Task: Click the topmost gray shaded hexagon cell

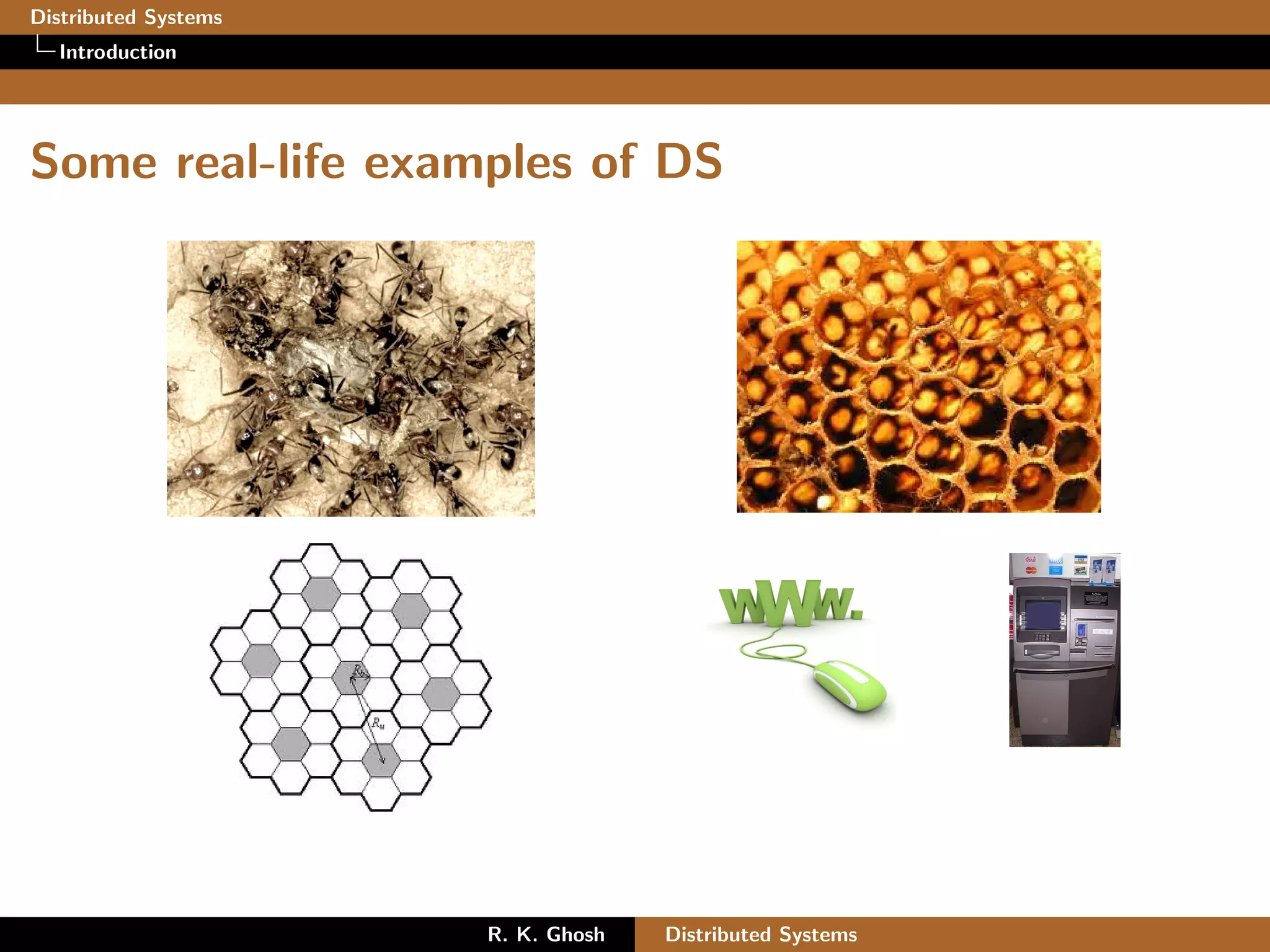Action: 321,594
